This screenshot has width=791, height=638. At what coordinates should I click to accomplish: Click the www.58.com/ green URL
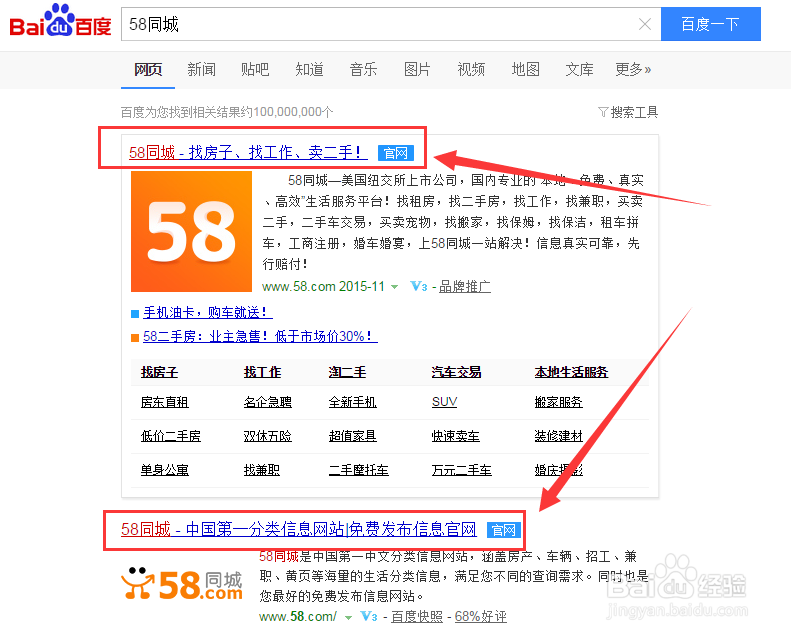[298, 616]
